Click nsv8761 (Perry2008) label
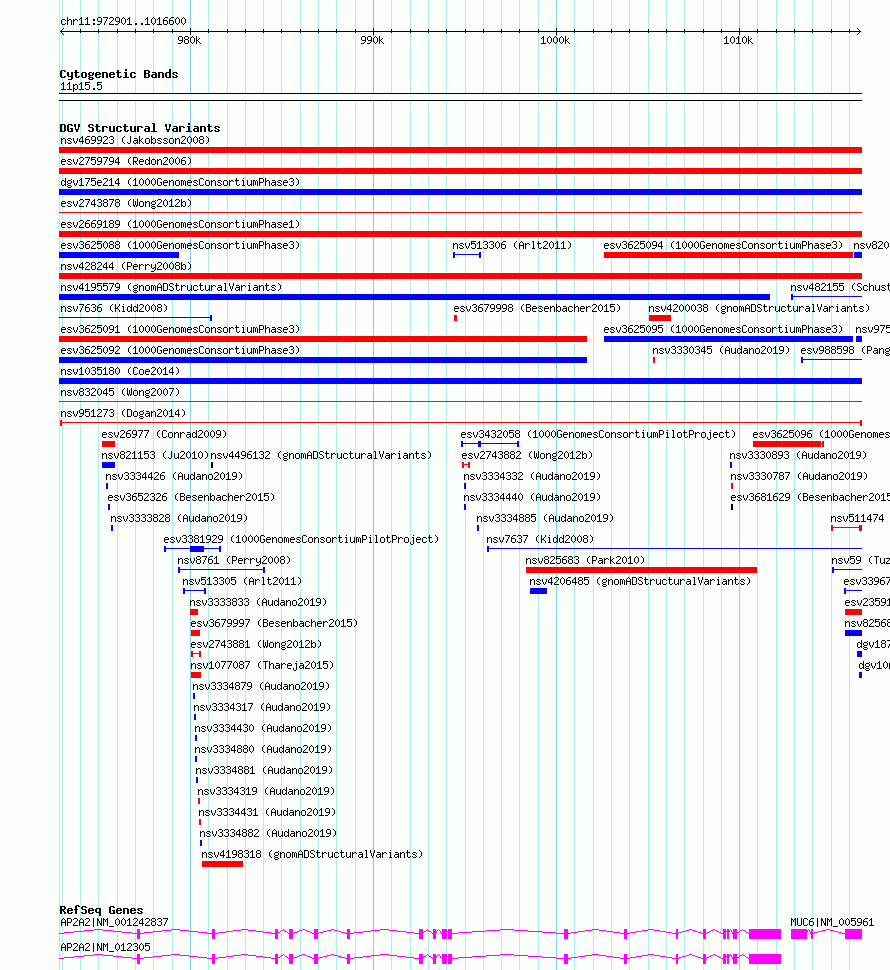The height and width of the screenshot is (970, 890). tap(234, 561)
